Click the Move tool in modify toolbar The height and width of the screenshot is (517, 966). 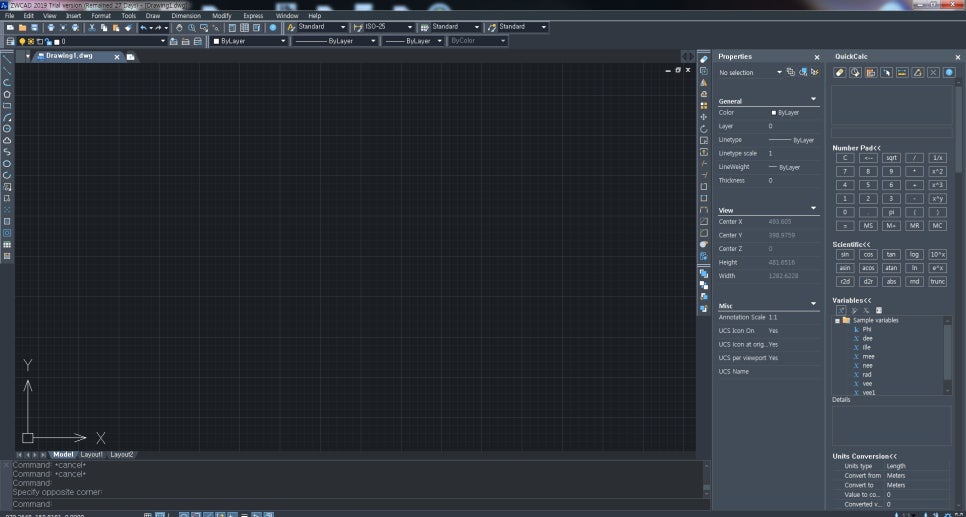(704, 117)
